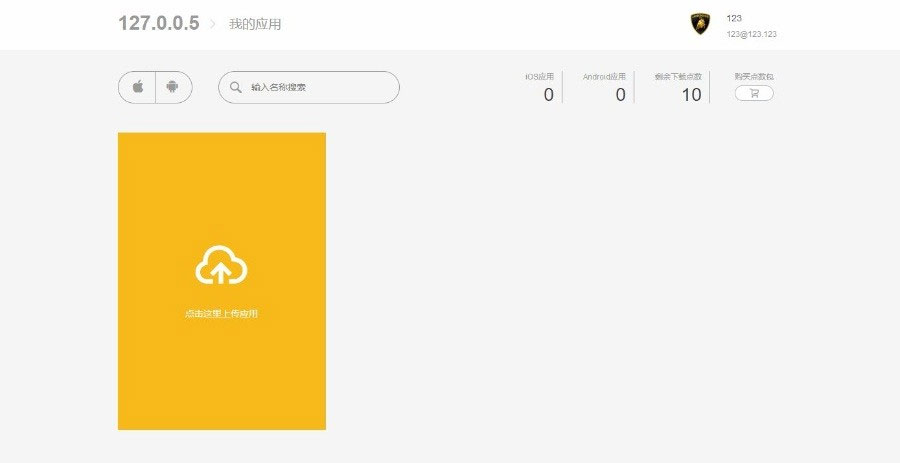Click the iOS应用 label
Screen dimensions: 900x463
pyautogui.click(x=540, y=76)
